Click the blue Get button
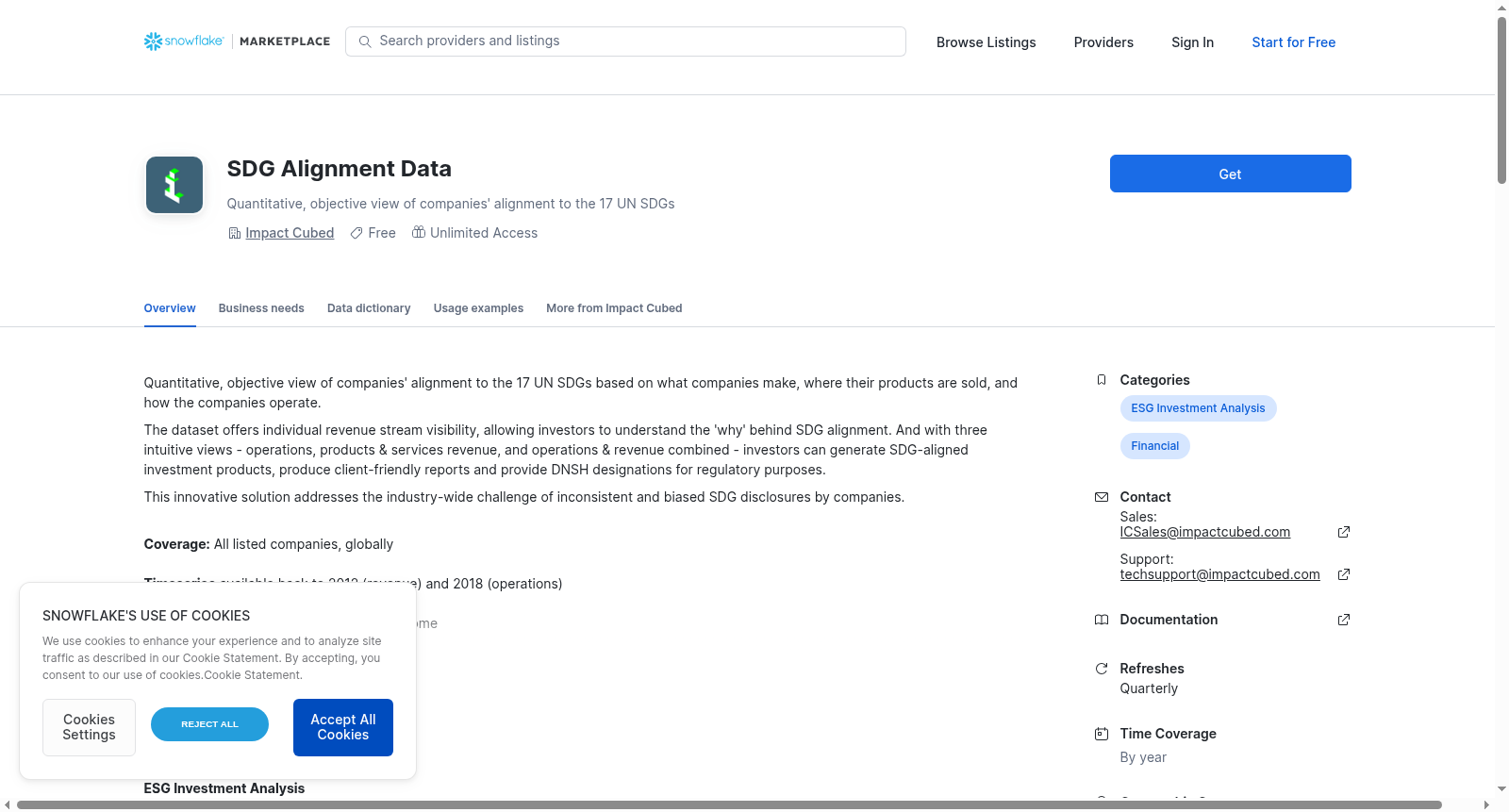Viewport: 1509px width, 812px height. (x=1230, y=174)
